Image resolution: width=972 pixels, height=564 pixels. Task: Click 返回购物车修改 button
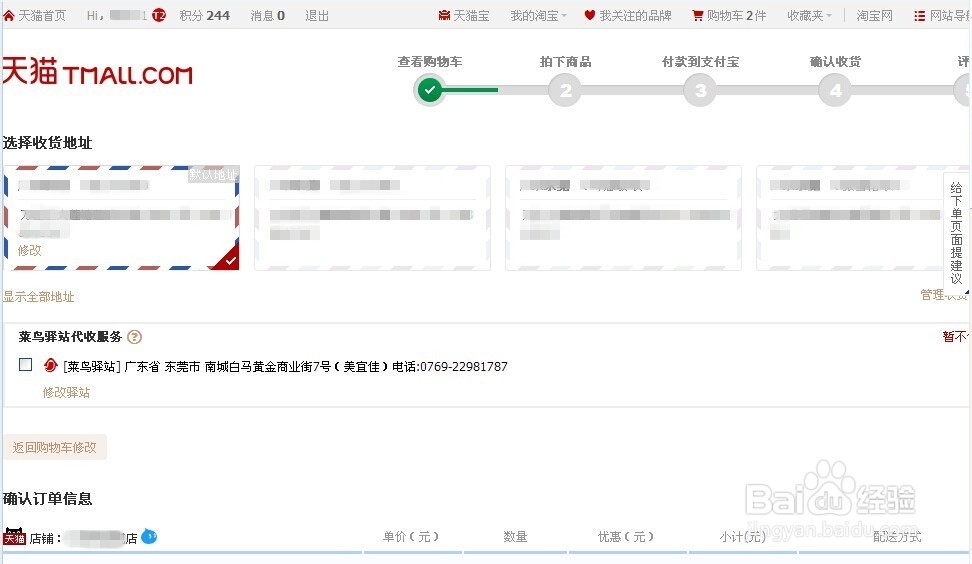55,447
